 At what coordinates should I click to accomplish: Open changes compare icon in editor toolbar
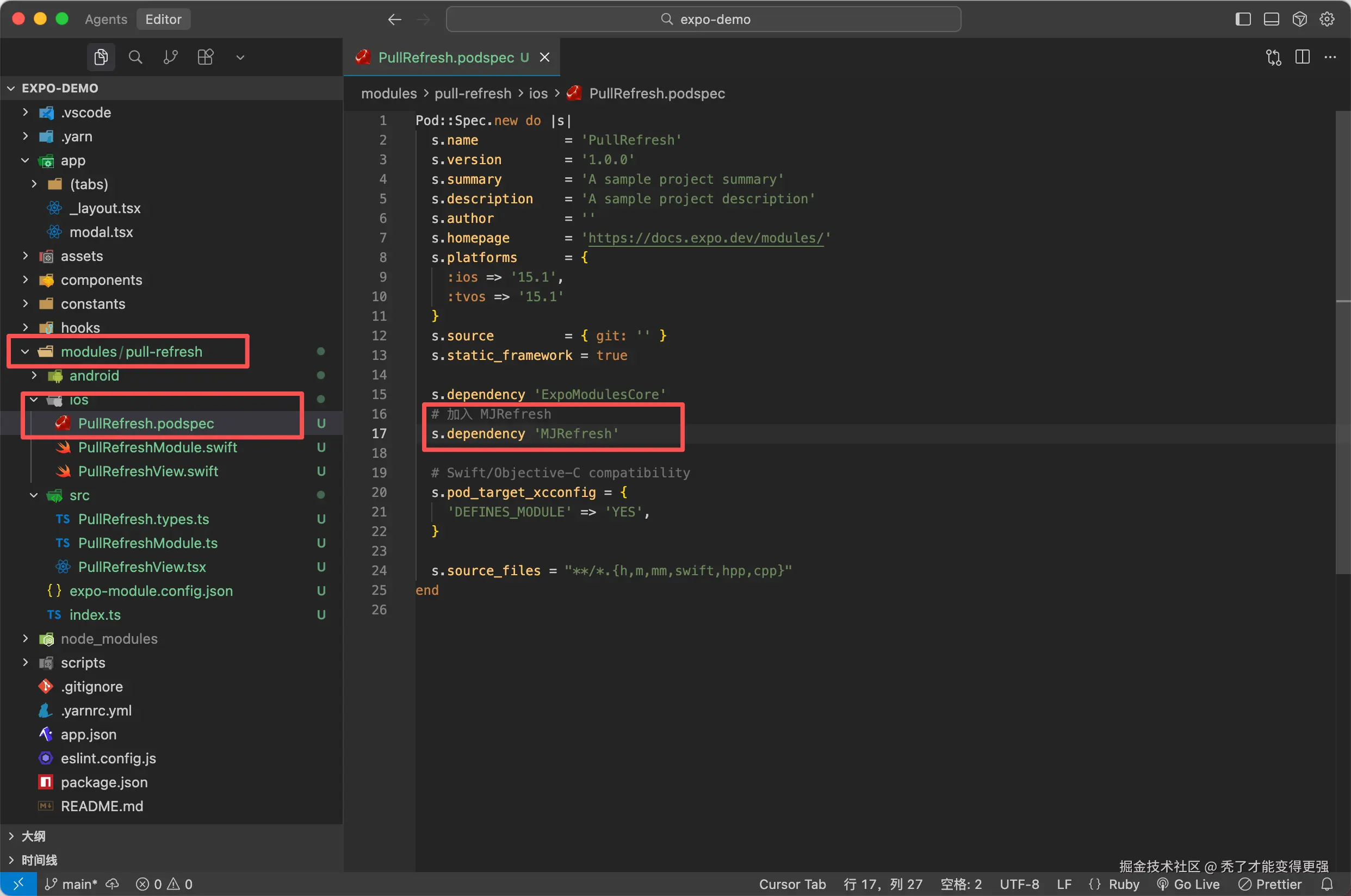(x=1273, y=57)
